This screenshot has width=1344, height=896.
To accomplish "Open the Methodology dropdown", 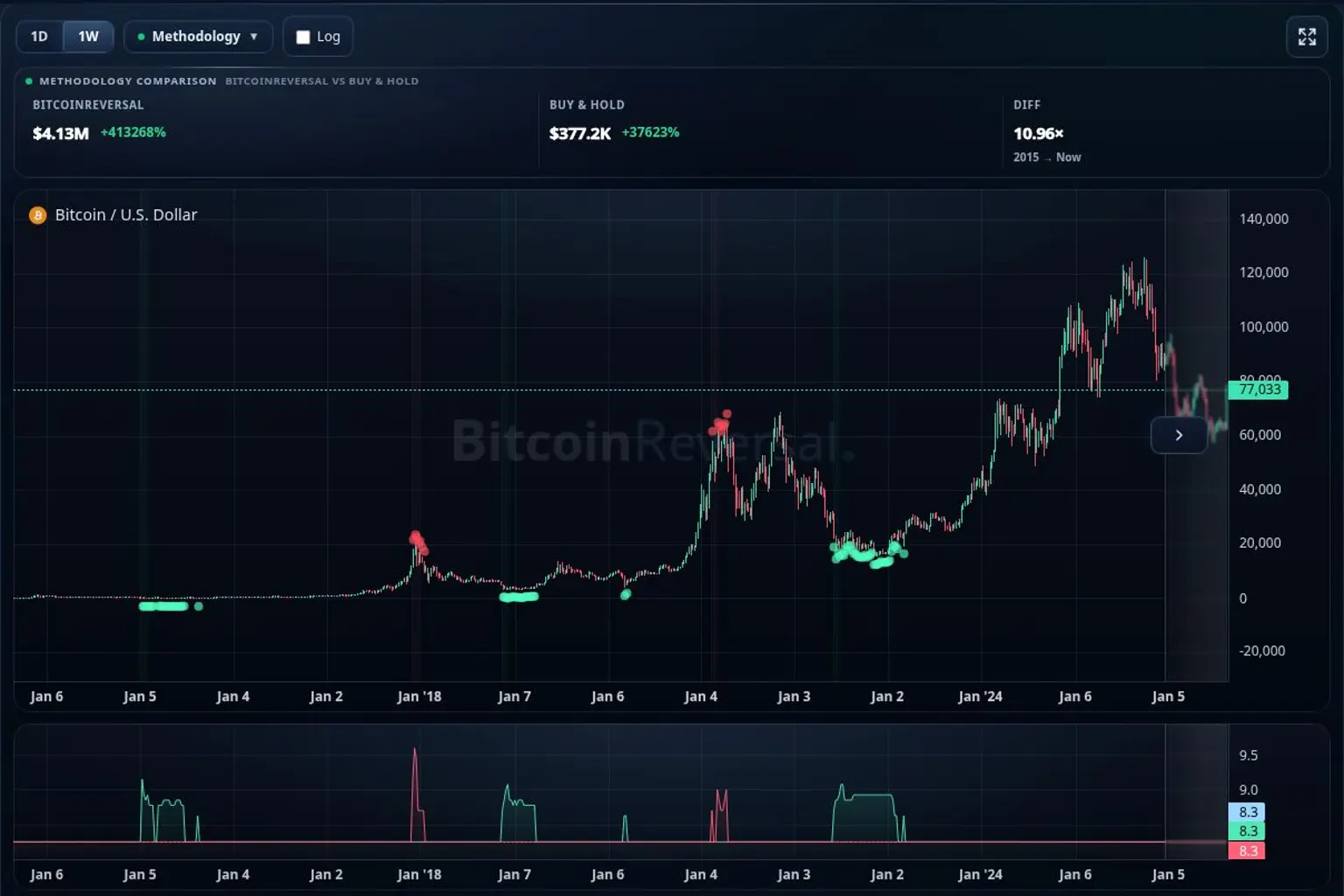I will point(198,37).
